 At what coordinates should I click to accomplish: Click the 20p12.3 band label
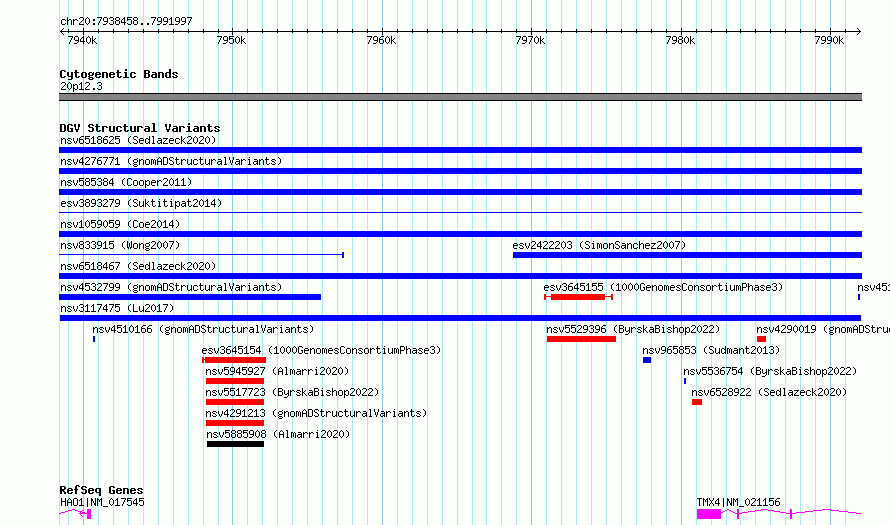click(81, 86)
